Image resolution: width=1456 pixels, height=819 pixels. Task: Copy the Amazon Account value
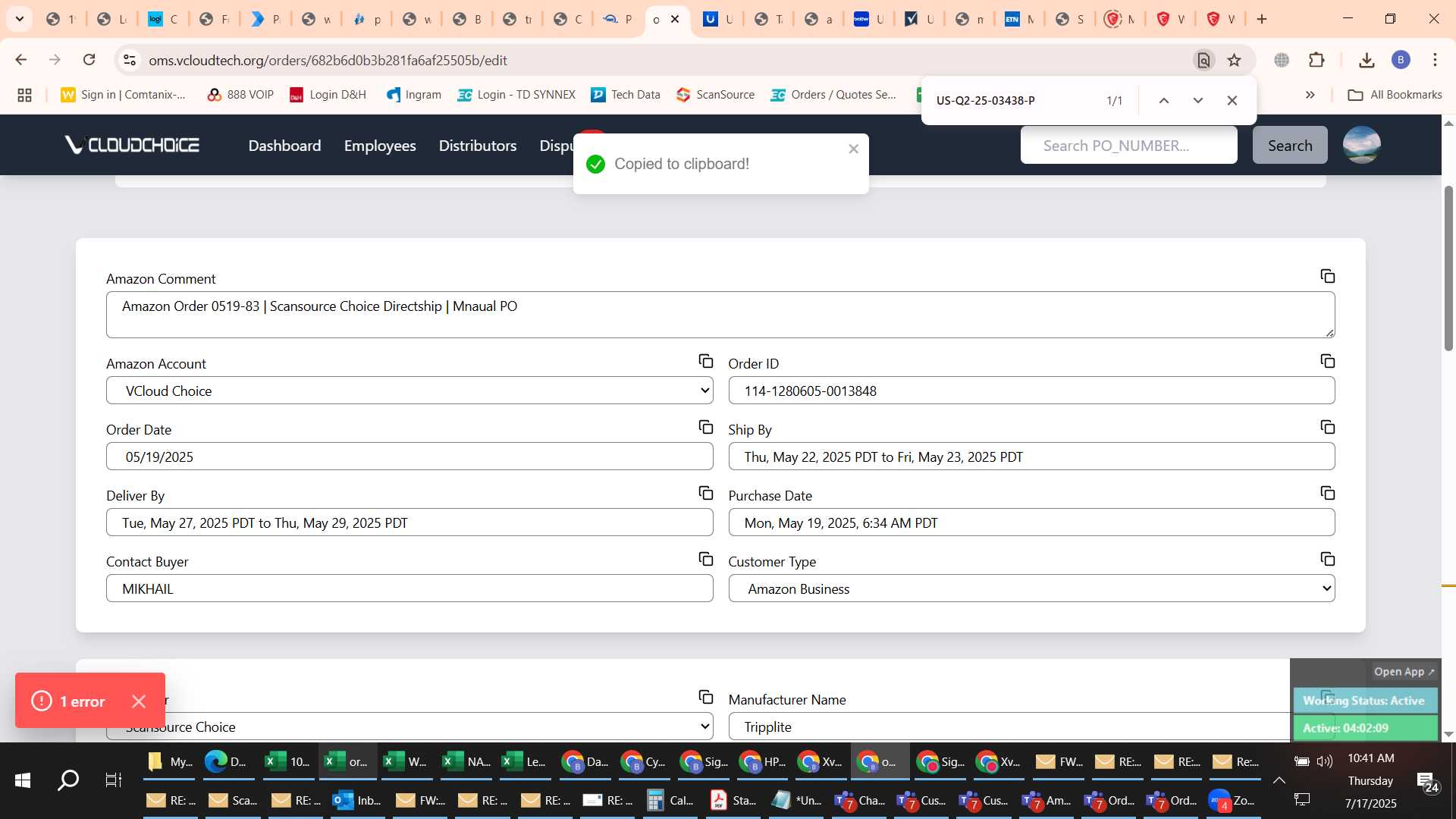[x=705, y=361]
